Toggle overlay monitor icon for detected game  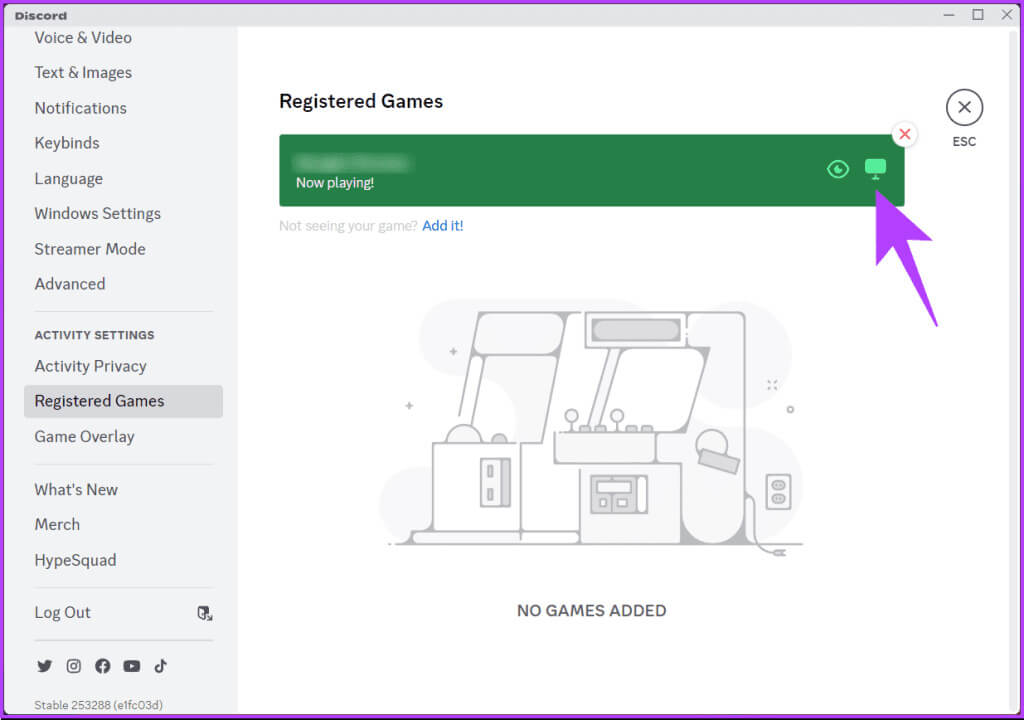[x=875, y=168]
